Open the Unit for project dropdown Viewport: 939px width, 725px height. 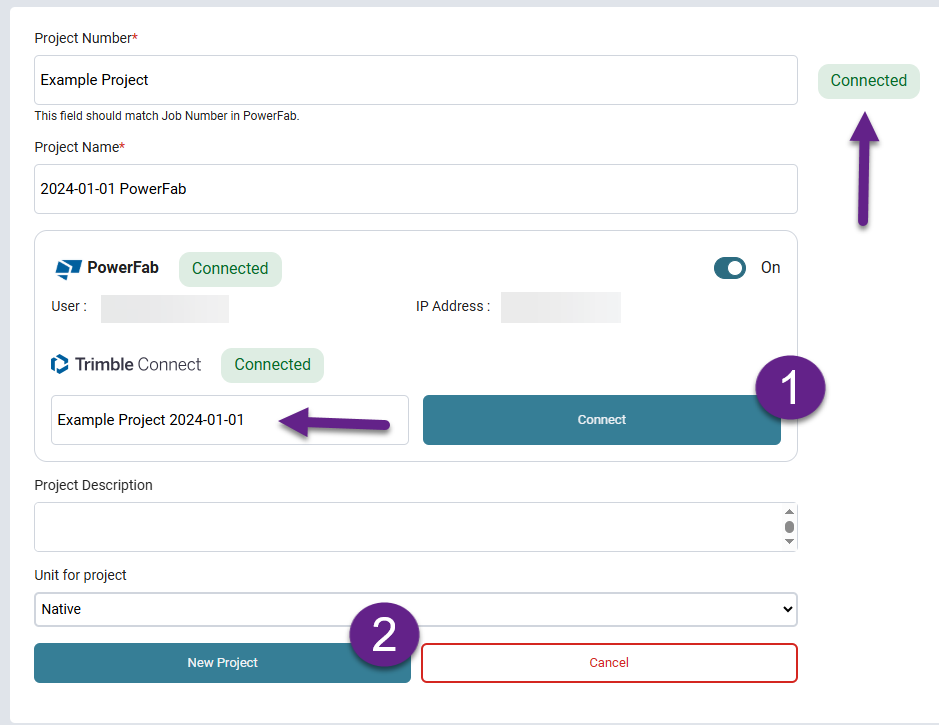point(415,609)
